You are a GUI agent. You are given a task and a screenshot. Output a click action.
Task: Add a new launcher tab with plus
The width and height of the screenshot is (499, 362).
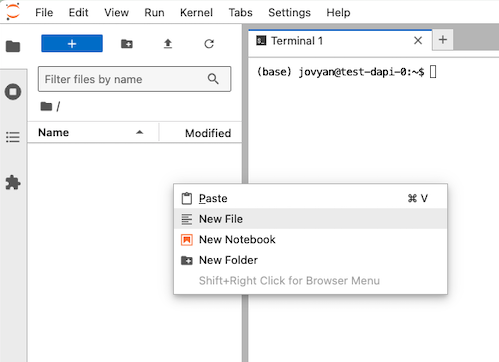pyautogui.click(x=443, y=40)
